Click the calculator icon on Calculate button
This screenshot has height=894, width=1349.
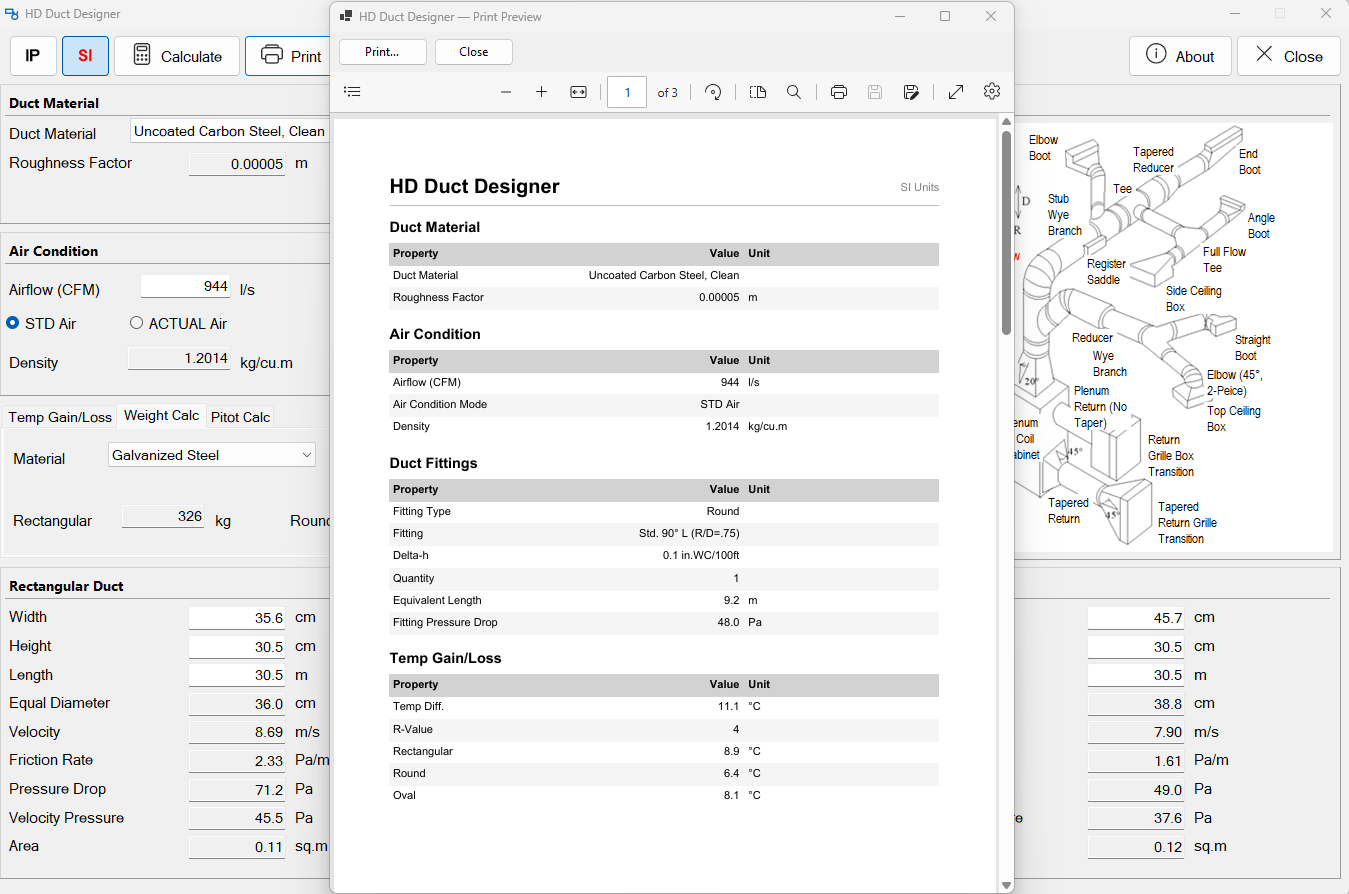(142, 56)
